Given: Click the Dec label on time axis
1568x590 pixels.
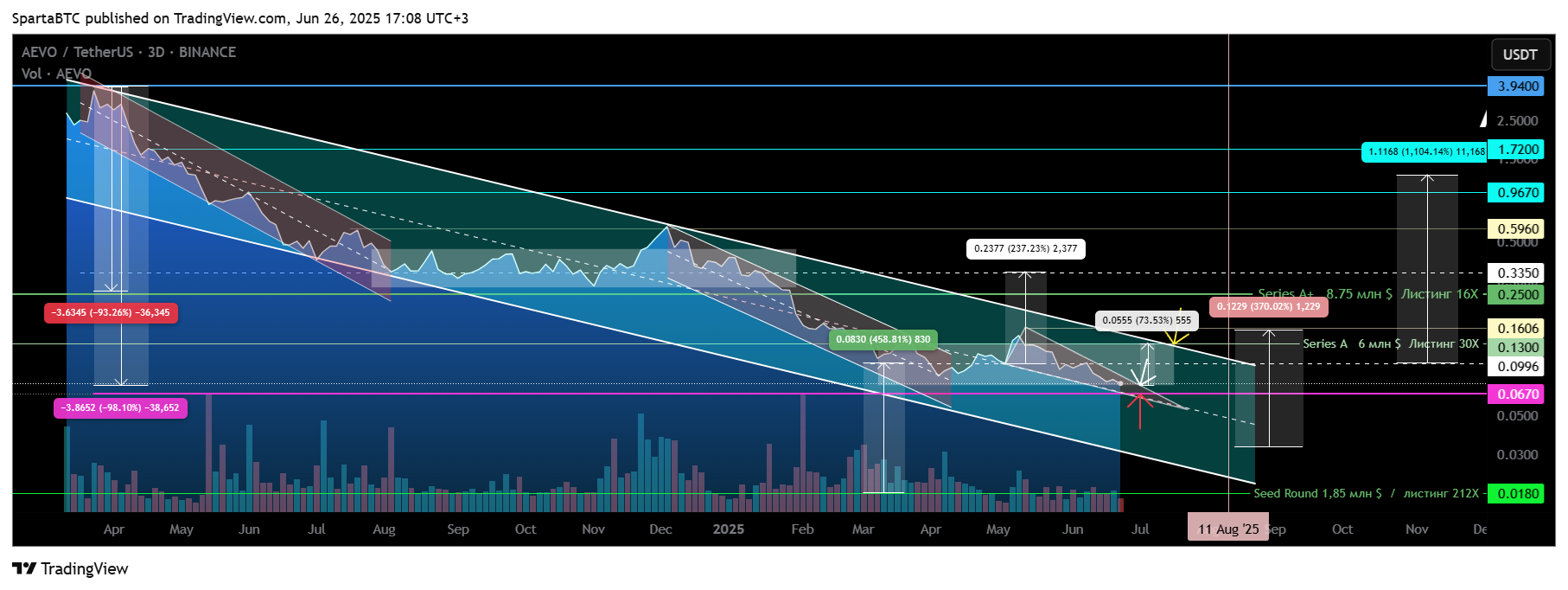Looking at the screenshot, I should [660, 529].
